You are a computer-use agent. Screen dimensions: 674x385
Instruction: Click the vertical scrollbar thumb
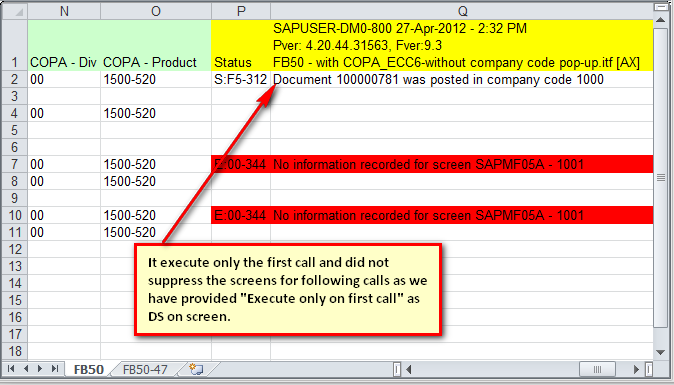click(x=661, y=177)
